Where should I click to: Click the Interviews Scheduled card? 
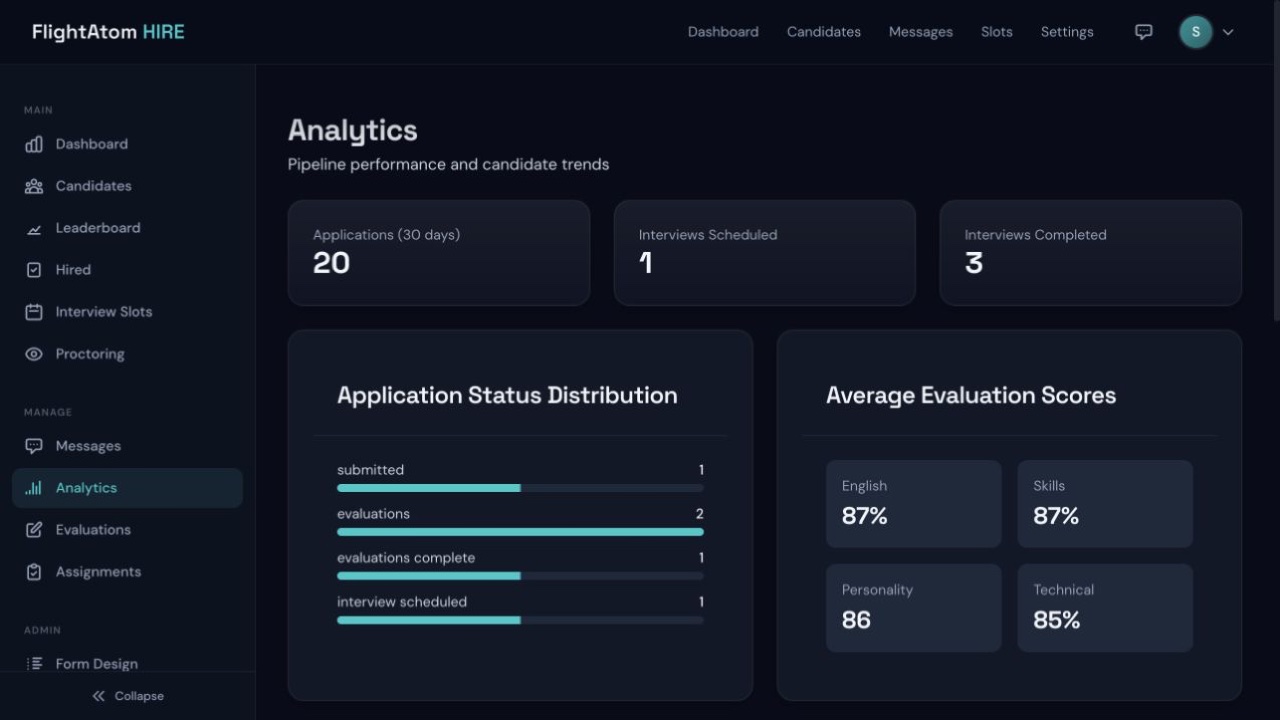point(765,253)
